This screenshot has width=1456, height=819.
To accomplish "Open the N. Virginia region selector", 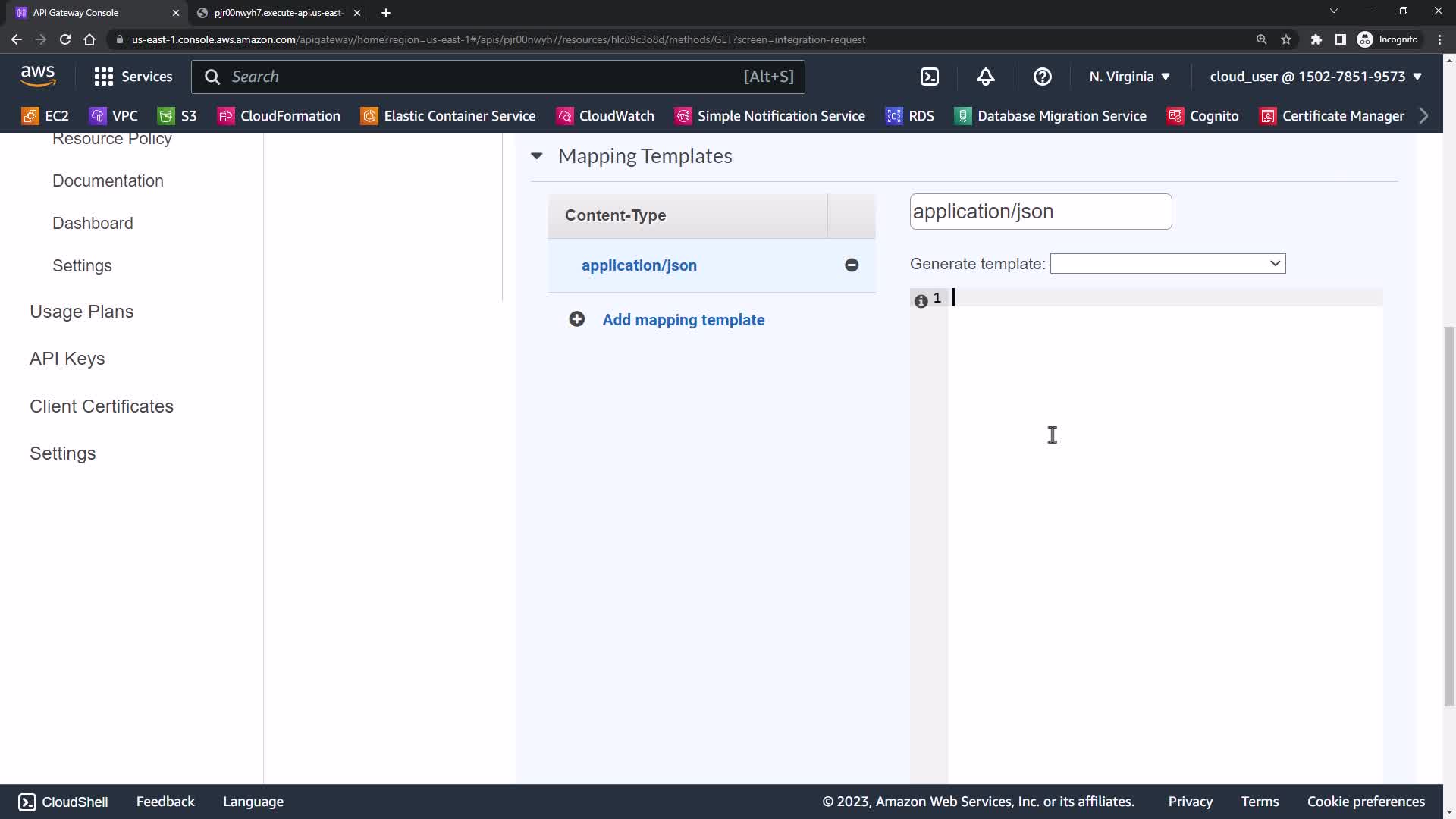I will point(1129,77).
